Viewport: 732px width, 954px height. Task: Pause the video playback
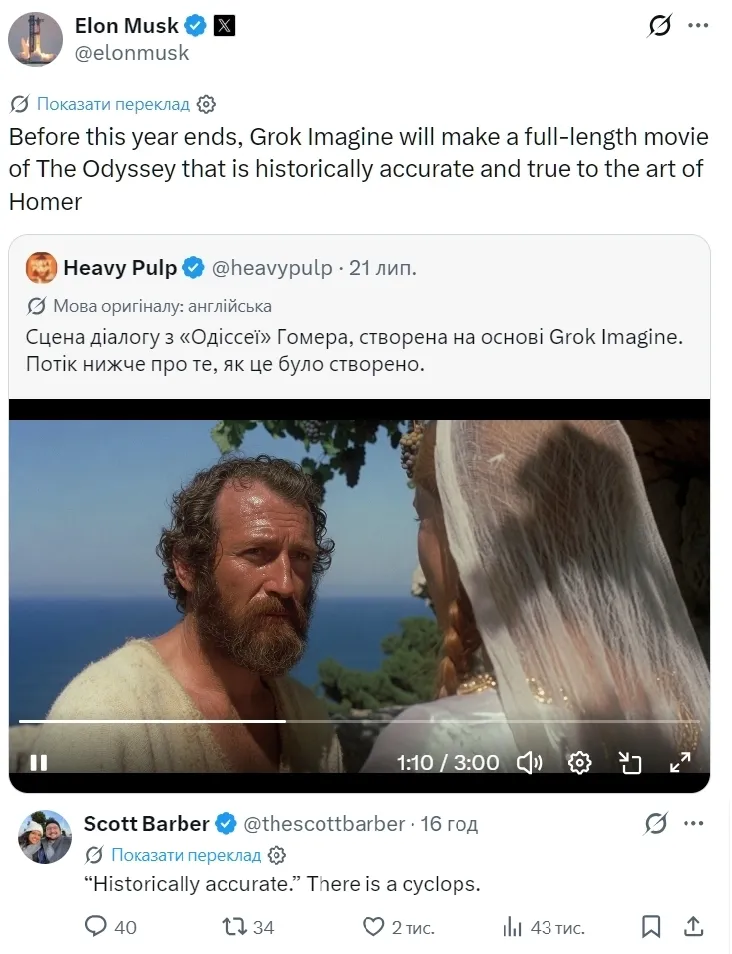coord(39,762)
